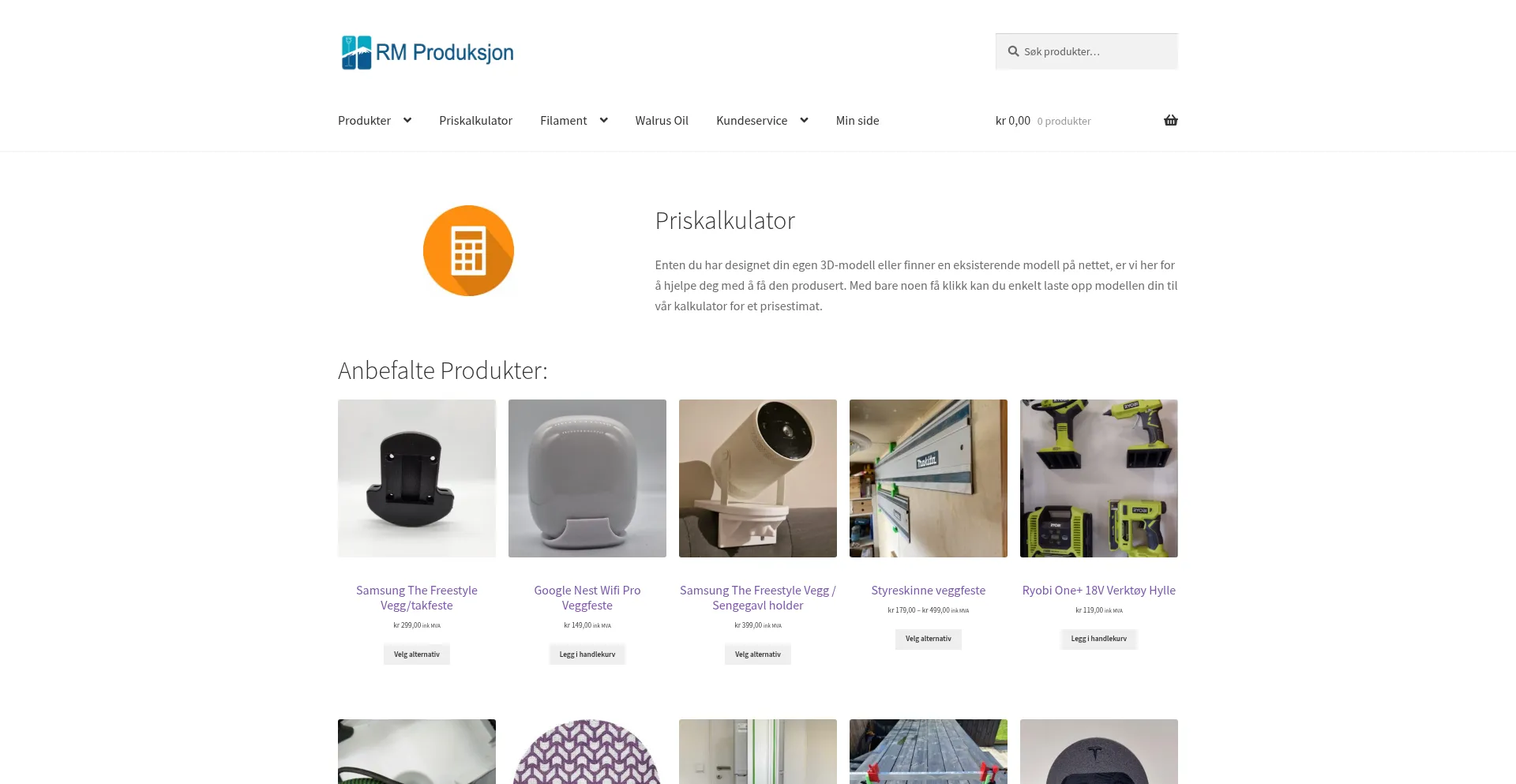Screen dimensions: 1516x784
Task: Open the Tesla logo product thumbnail
Action: tap(1099, 752)
